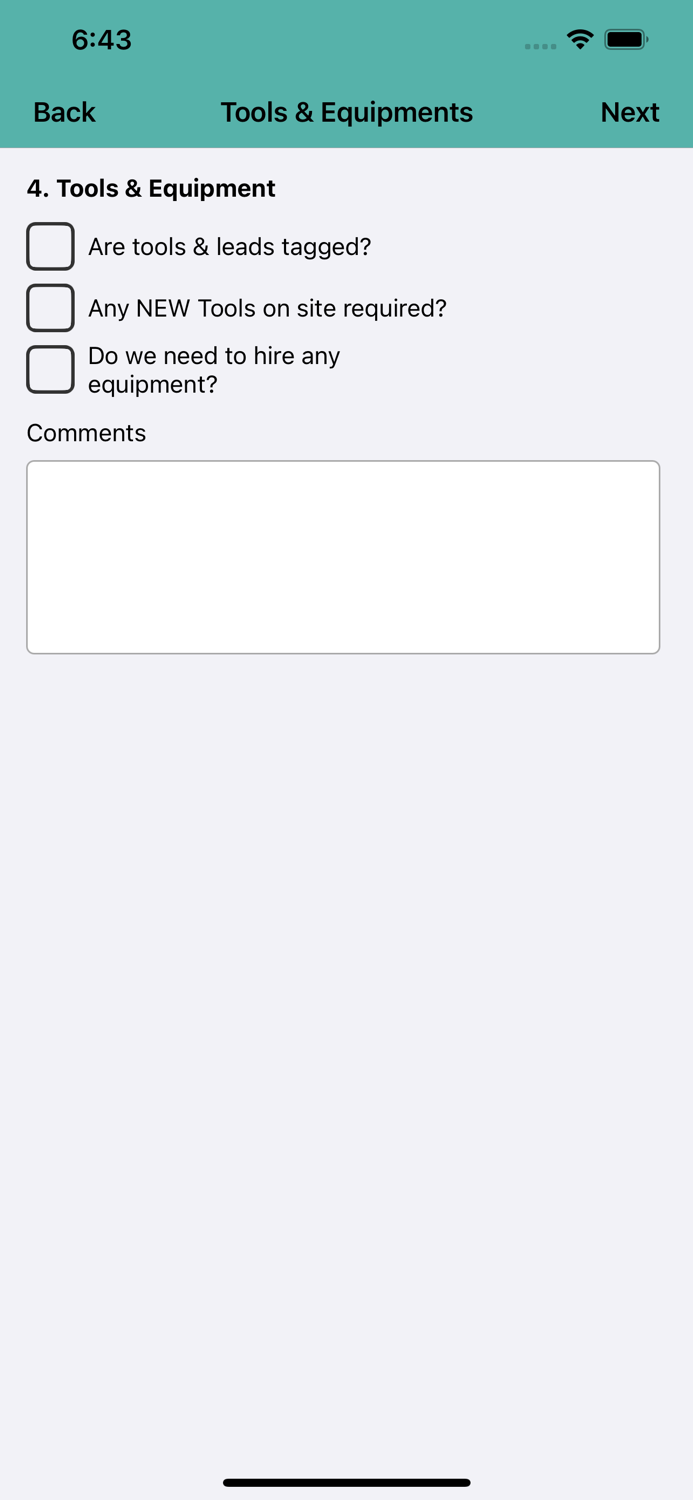Image resolution: width=693 pixels, height=1500 pixels.
Task: Tap the '4. Tools & Equipment' section heading
Action: [151, 188]
